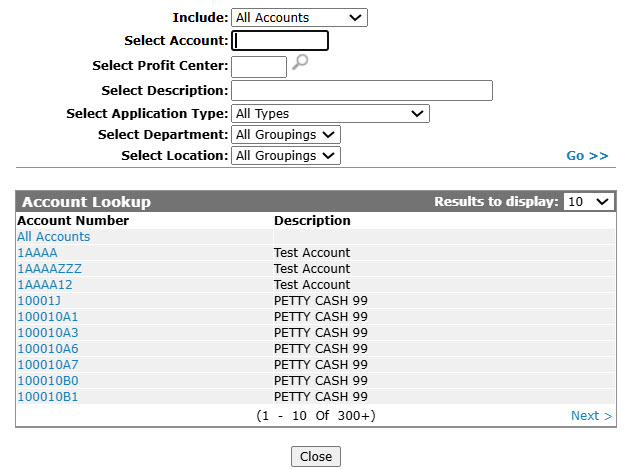Click into the Select Profit Center field

pos(259,67)
